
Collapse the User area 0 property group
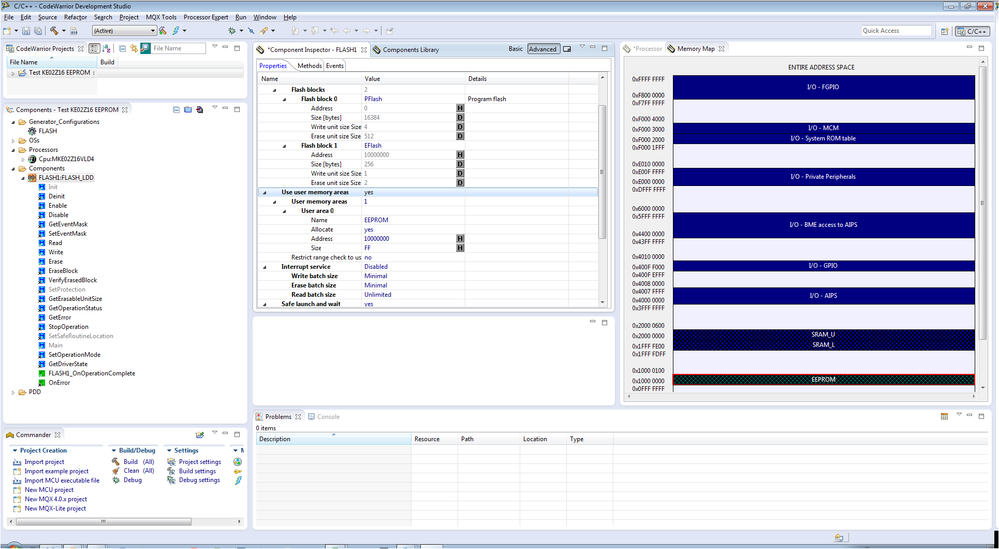(285, 211)
